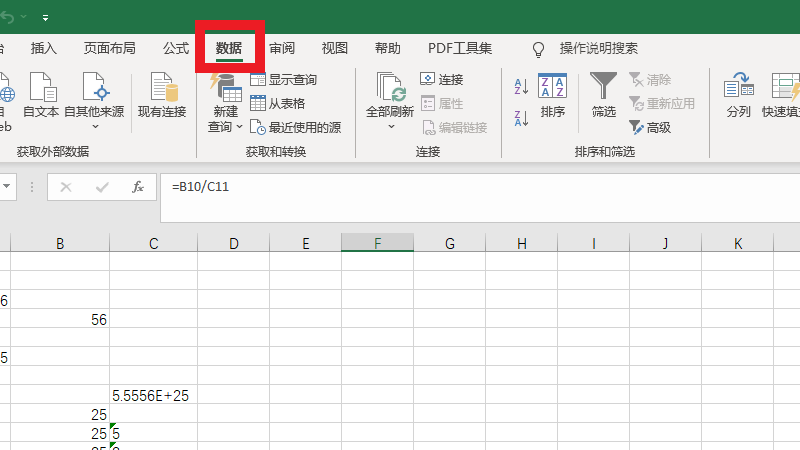Click the fx insert function icon

138,187
